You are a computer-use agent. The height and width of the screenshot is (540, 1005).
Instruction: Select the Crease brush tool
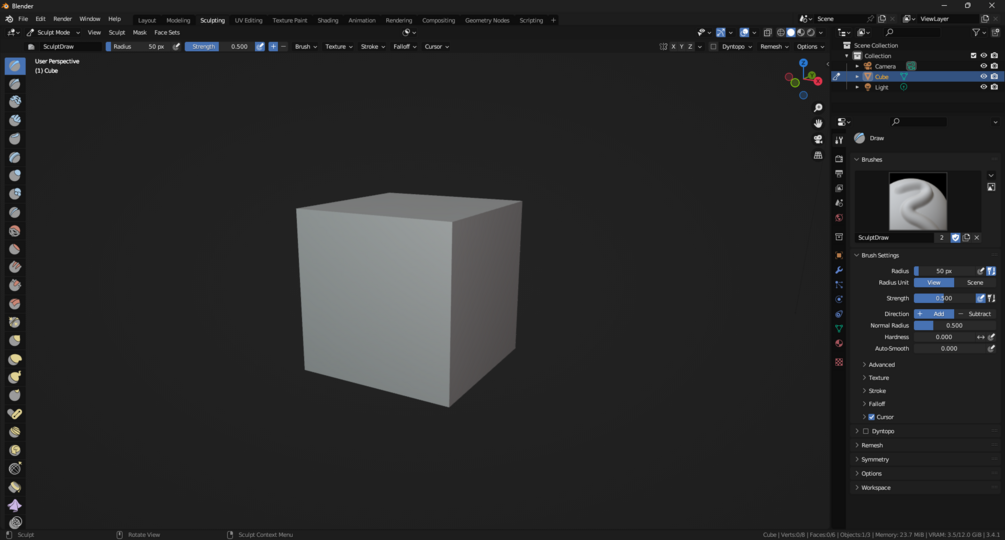(15, 212)
